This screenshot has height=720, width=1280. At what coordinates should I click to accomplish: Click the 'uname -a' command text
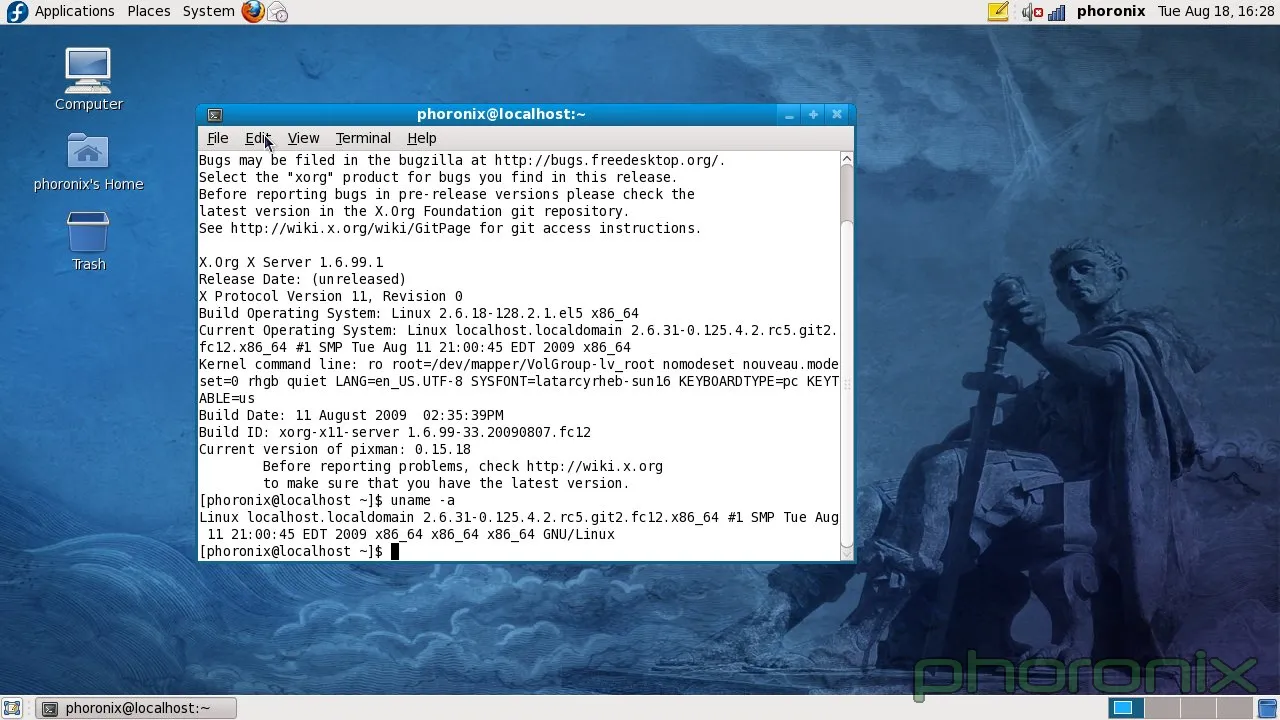[x=423, y=500]
